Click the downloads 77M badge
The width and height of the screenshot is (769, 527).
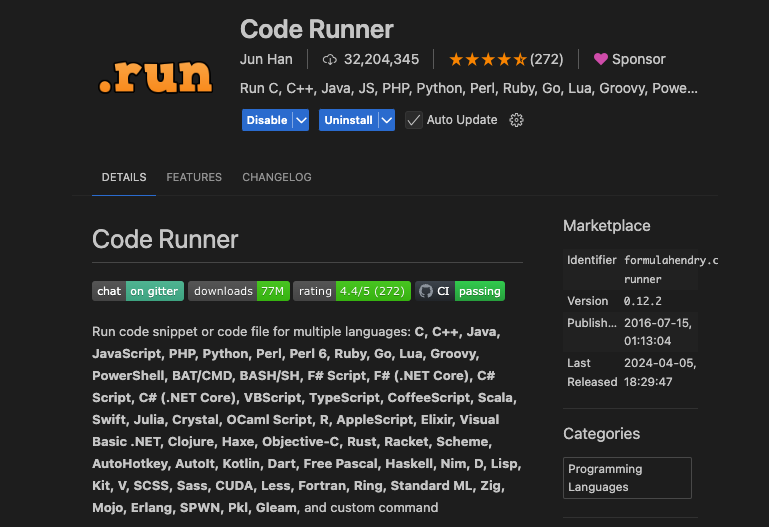(239, 291)
